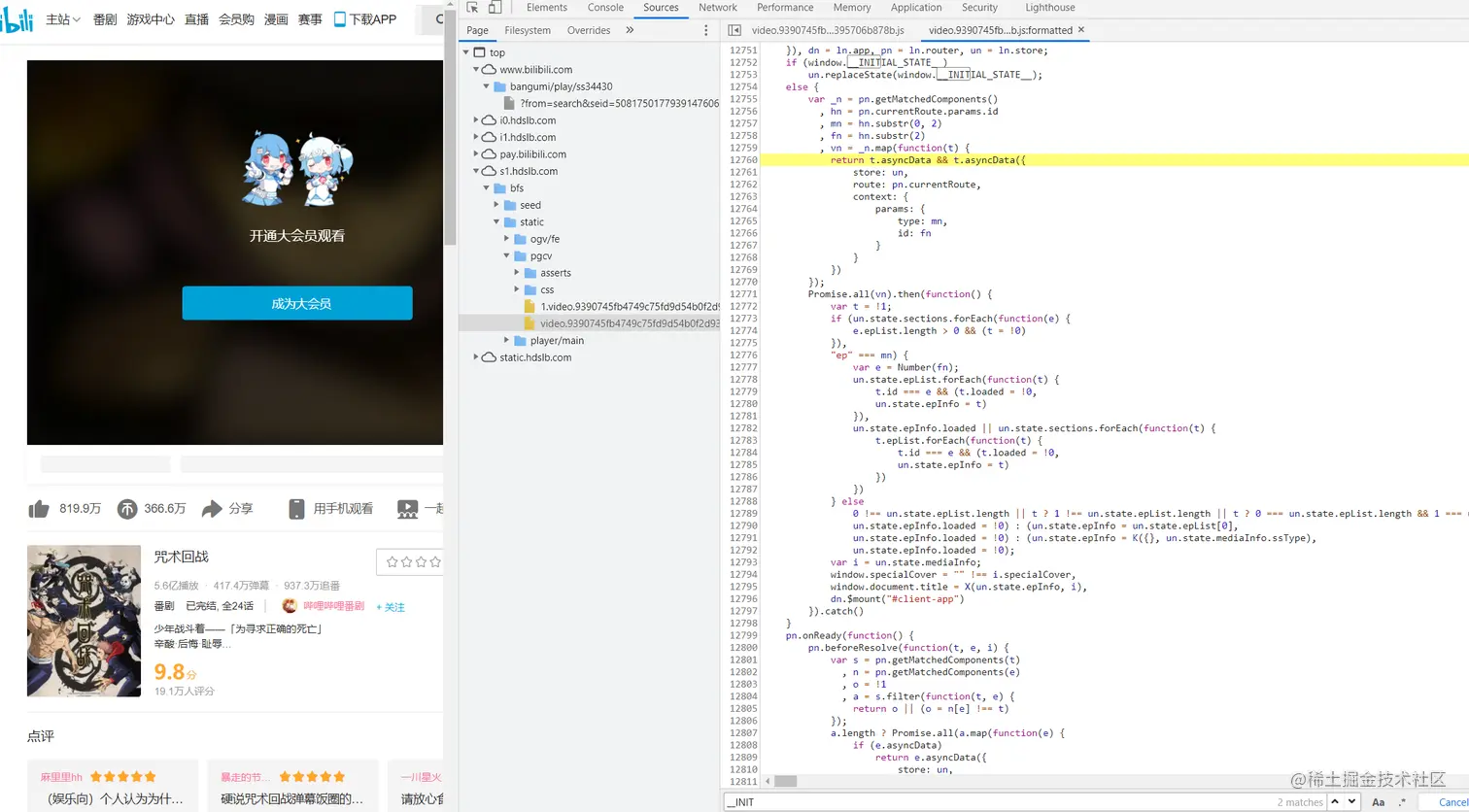Open the Memory tab
Screen dimensions: 1469x812
tap(852, 8)
